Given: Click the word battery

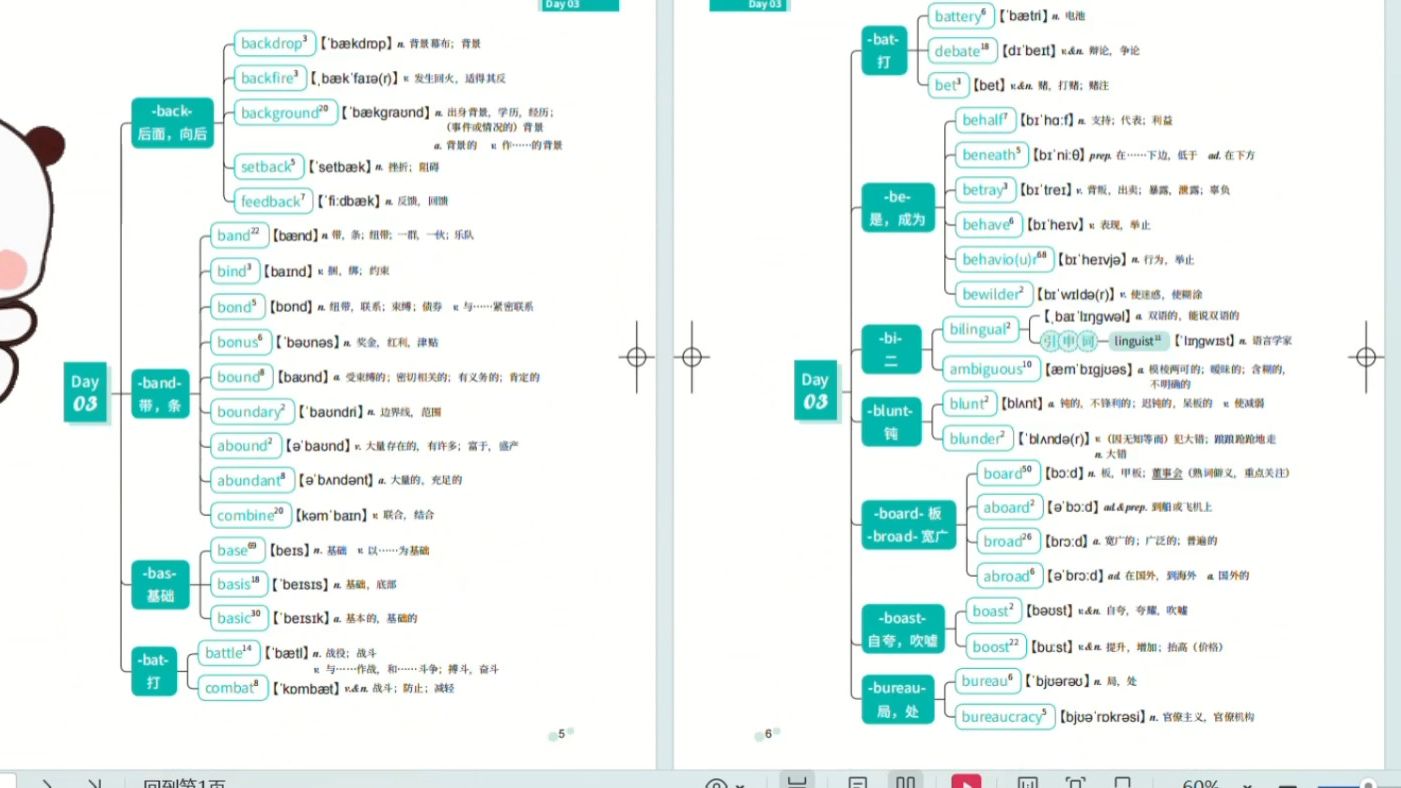Looking at the screenshot, I should (961, 16).
